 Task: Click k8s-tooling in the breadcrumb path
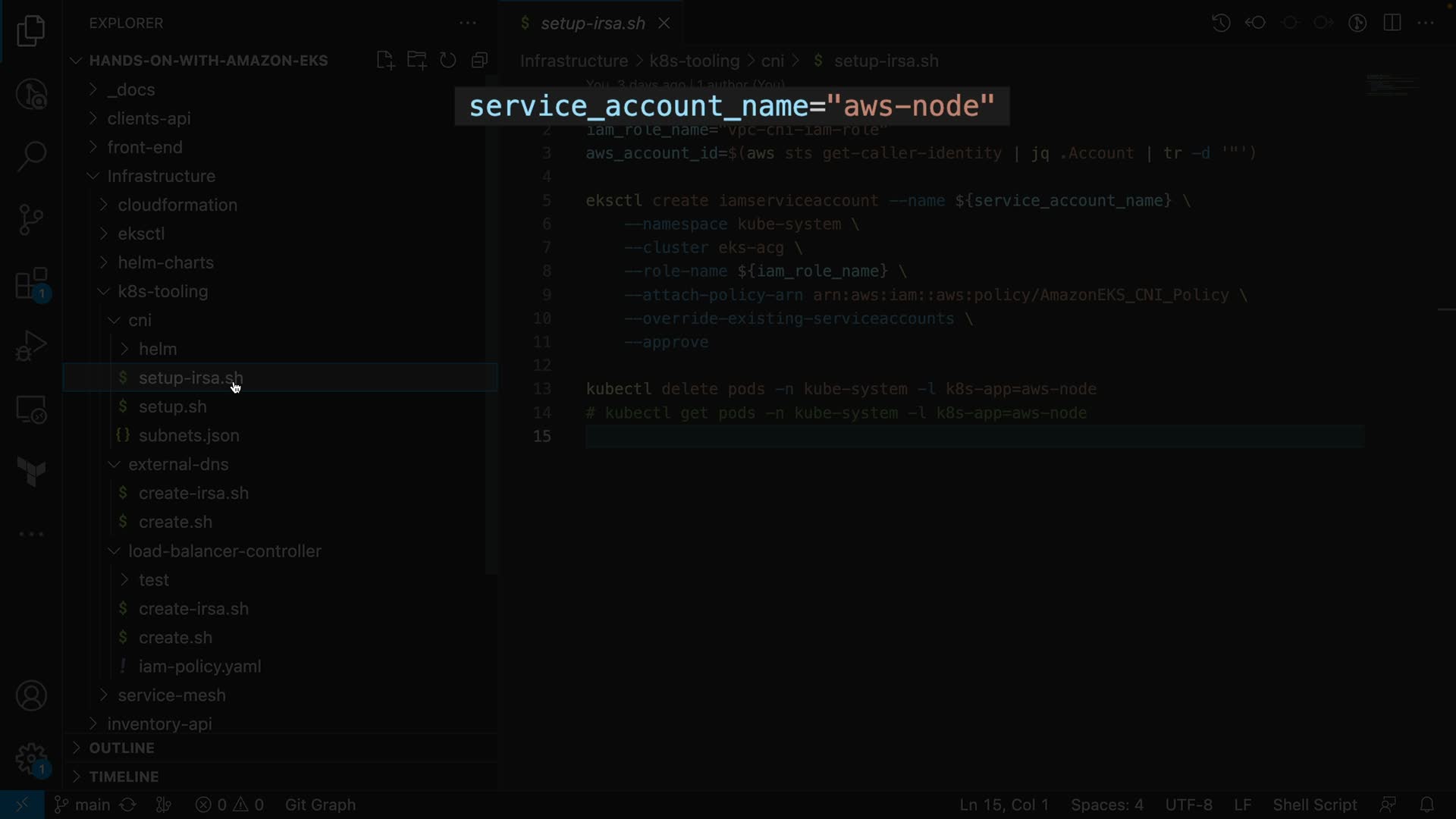coord(694,61)
